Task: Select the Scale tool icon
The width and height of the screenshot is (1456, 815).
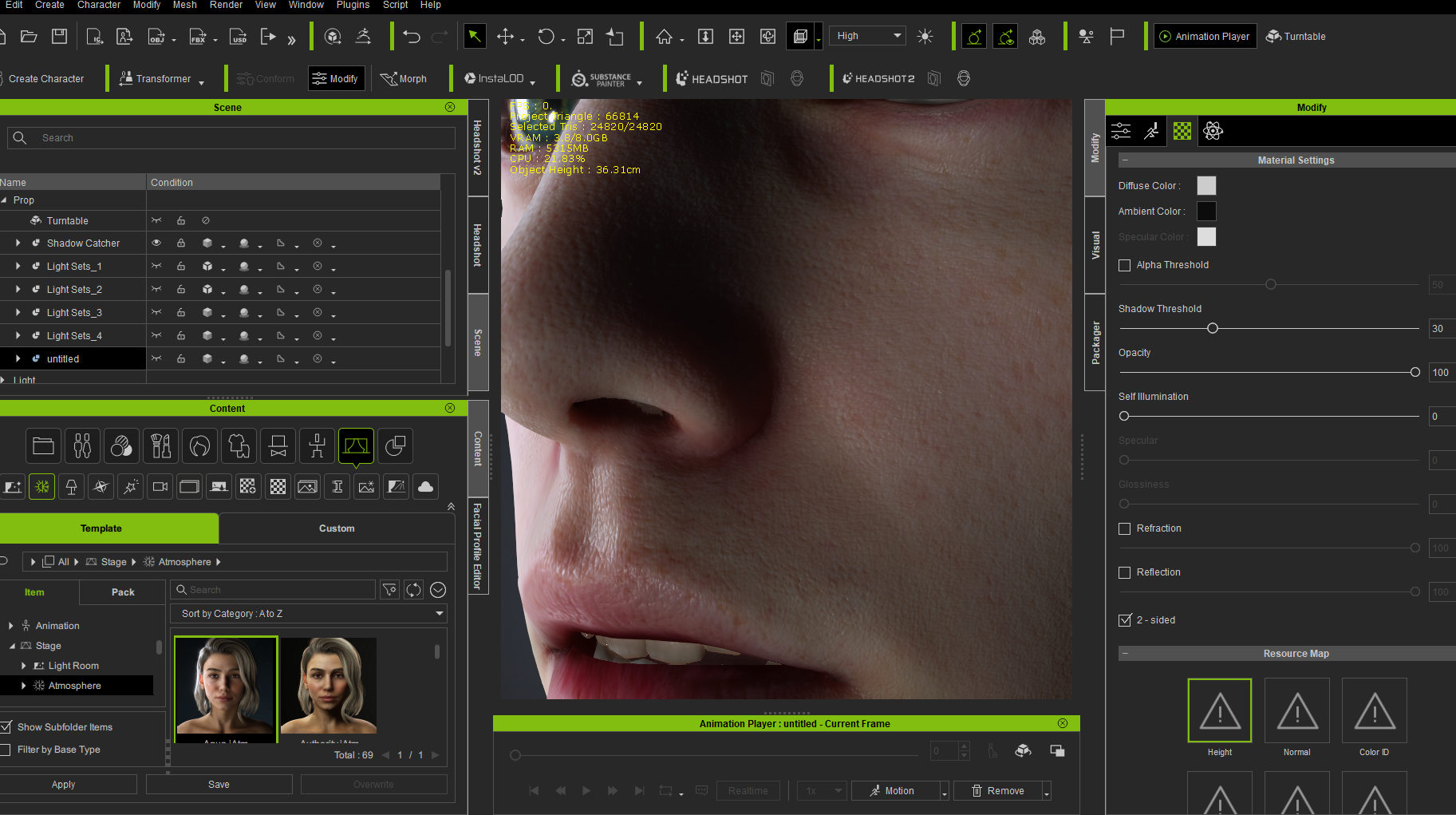Action: click(585, 36)
